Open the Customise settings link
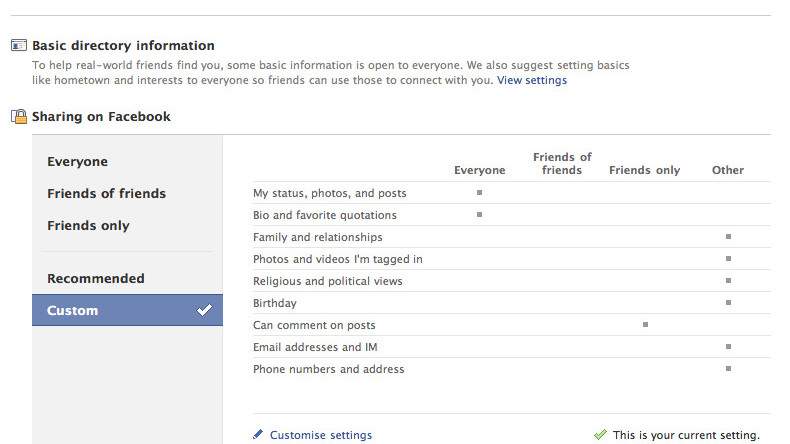 (x=321, y=435)
